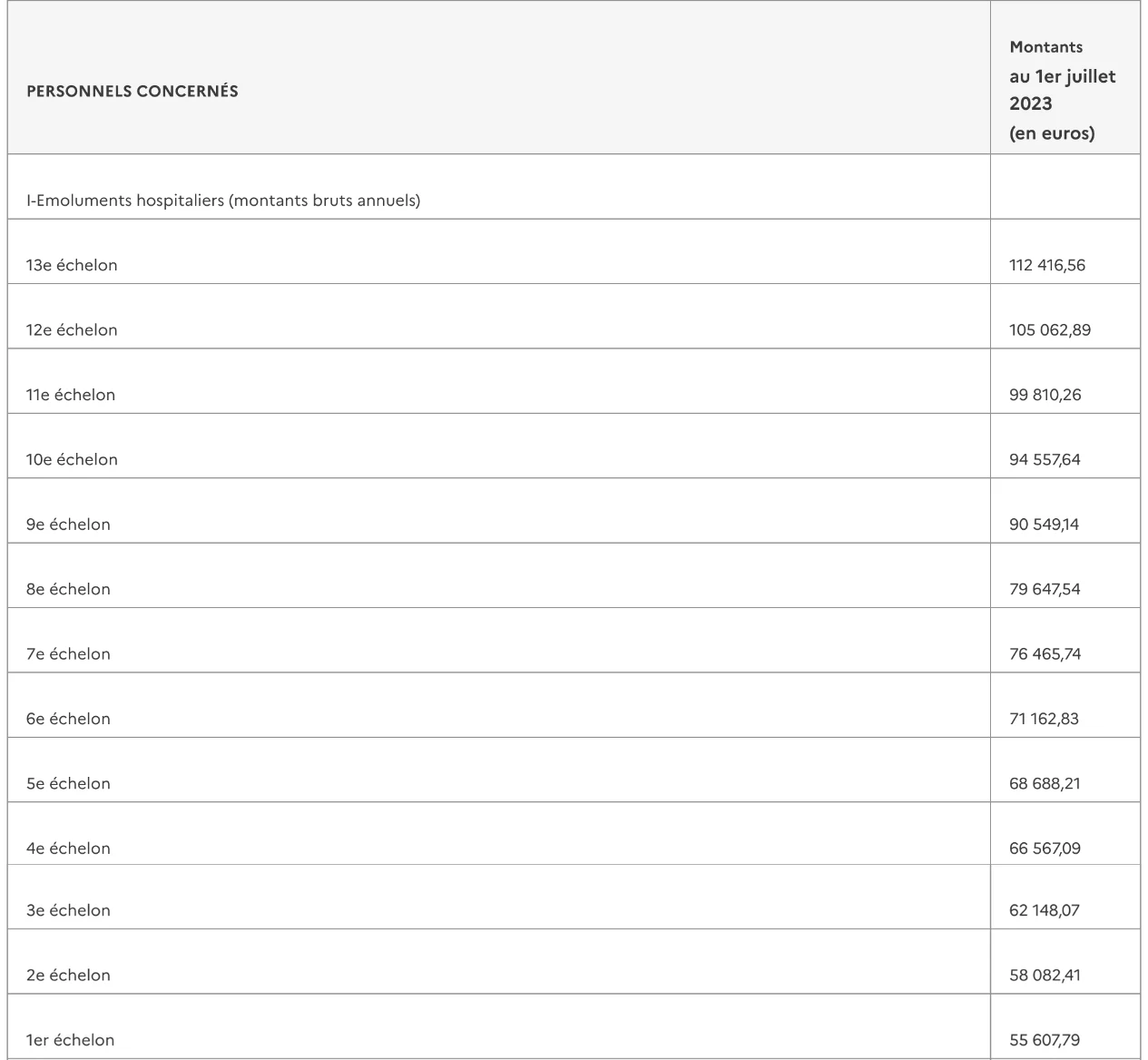Click the '1er échelon' row label
This screenshot has width=1148, height=1060.
(x=71, y=1040)
